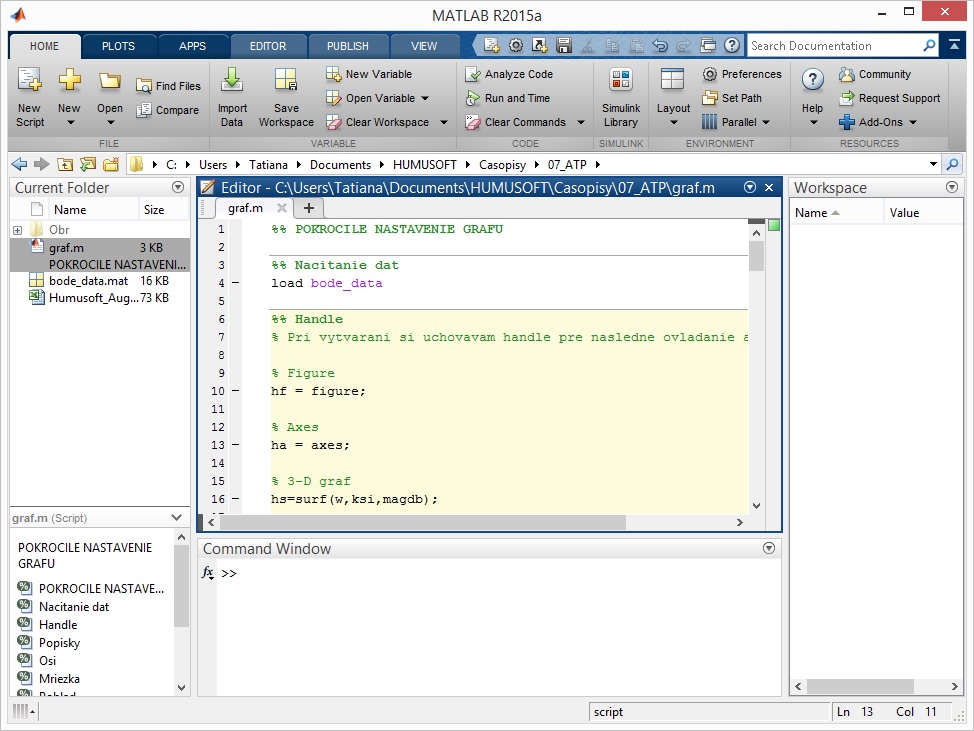This screenshot has width=974, height=731.
Task: Jump to Popisky section
Action: pos(59,643)
